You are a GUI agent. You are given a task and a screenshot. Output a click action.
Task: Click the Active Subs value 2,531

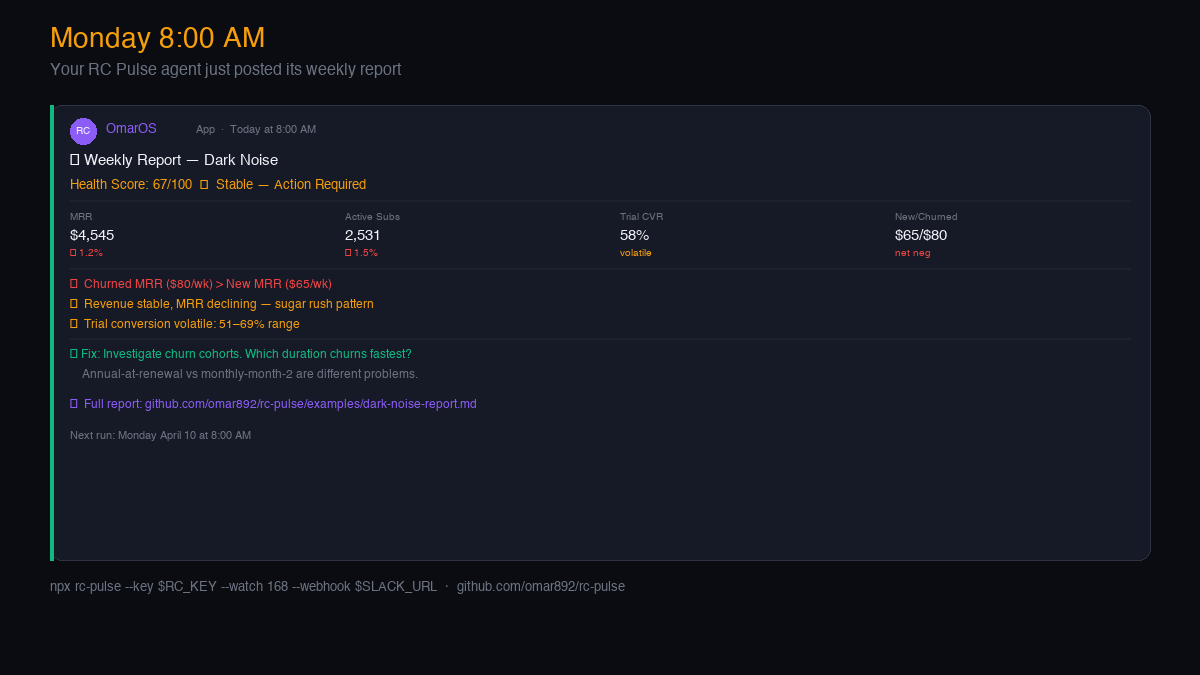(363, 235)
